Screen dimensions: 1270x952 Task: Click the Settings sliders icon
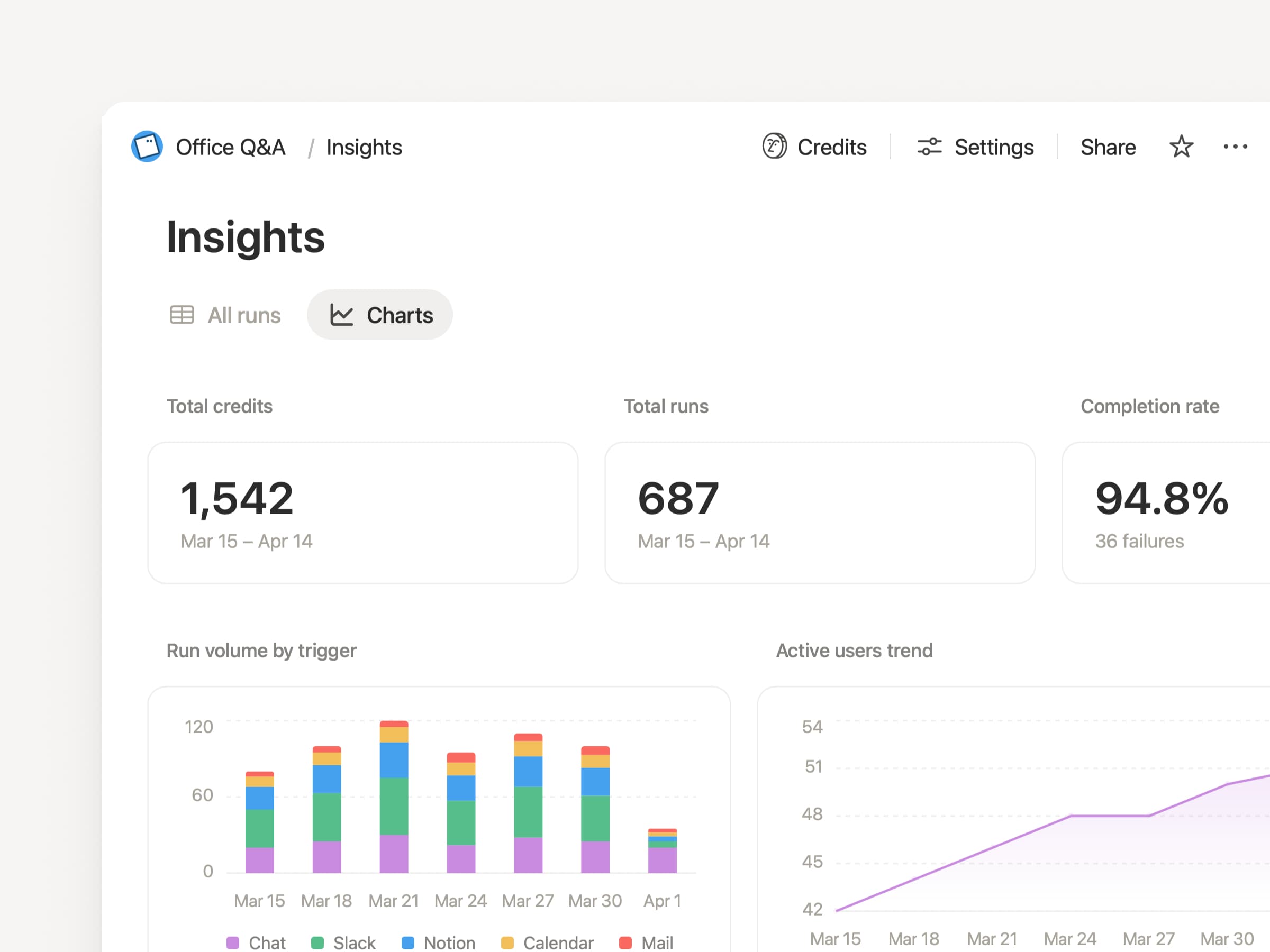pos(929,147)
